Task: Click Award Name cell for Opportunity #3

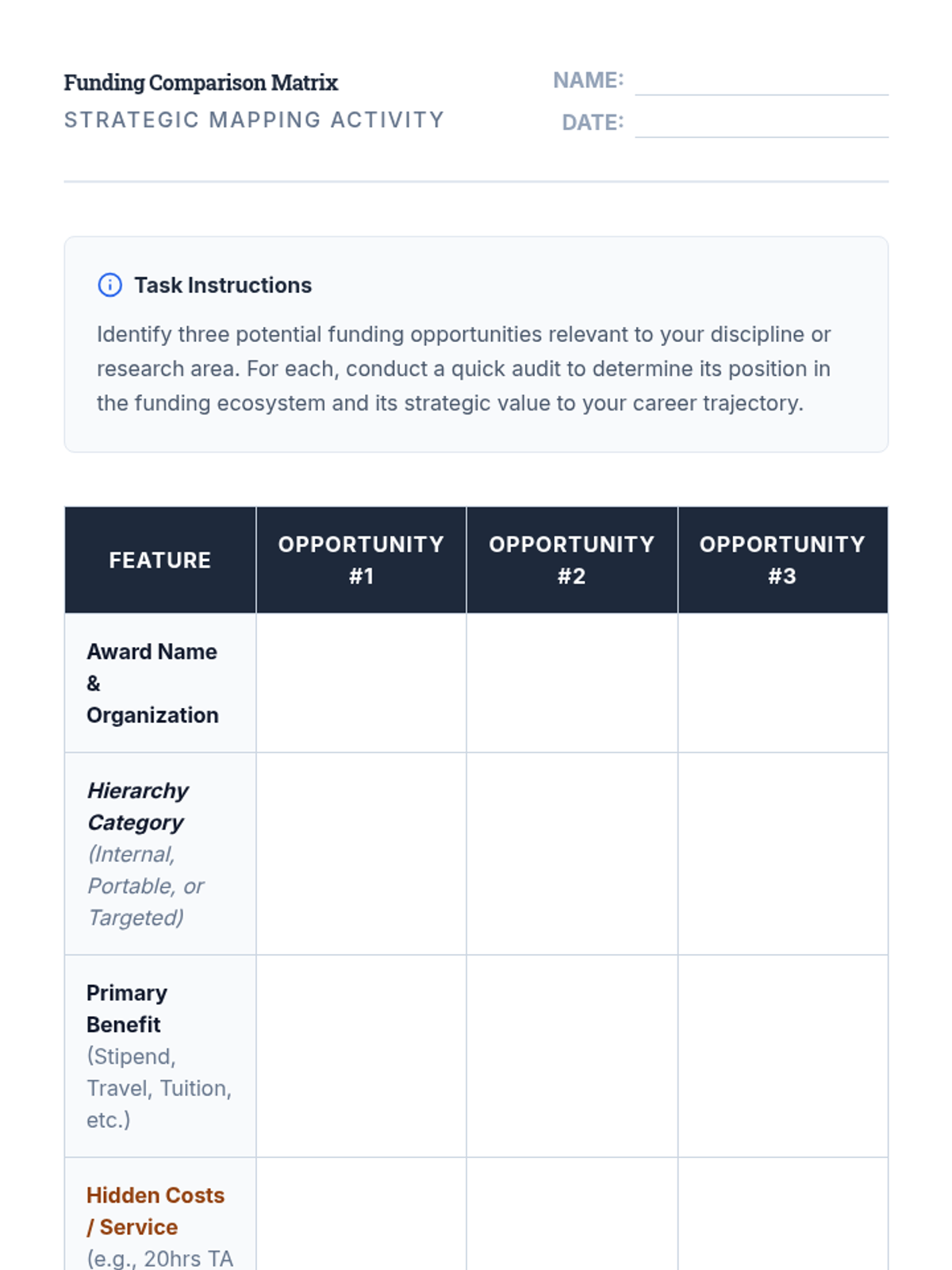Action: 782,683
